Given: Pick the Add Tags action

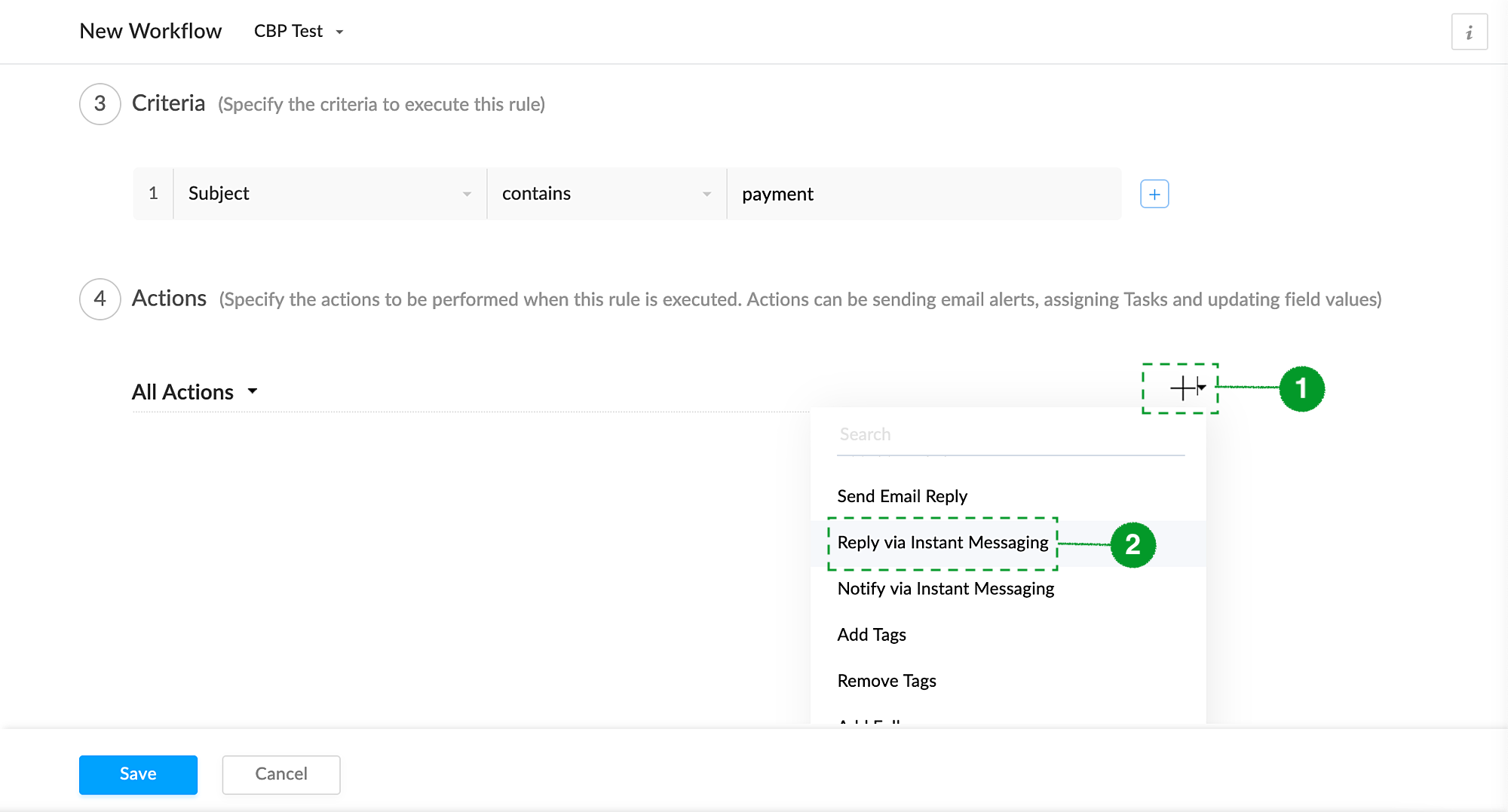Looking at the screenshot, I should (x=872, y=635).
